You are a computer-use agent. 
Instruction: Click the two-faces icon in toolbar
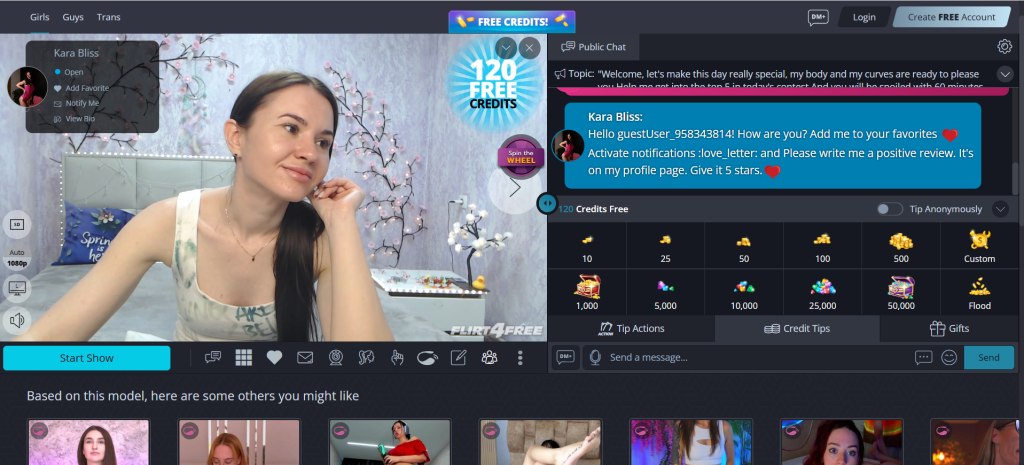366,357
